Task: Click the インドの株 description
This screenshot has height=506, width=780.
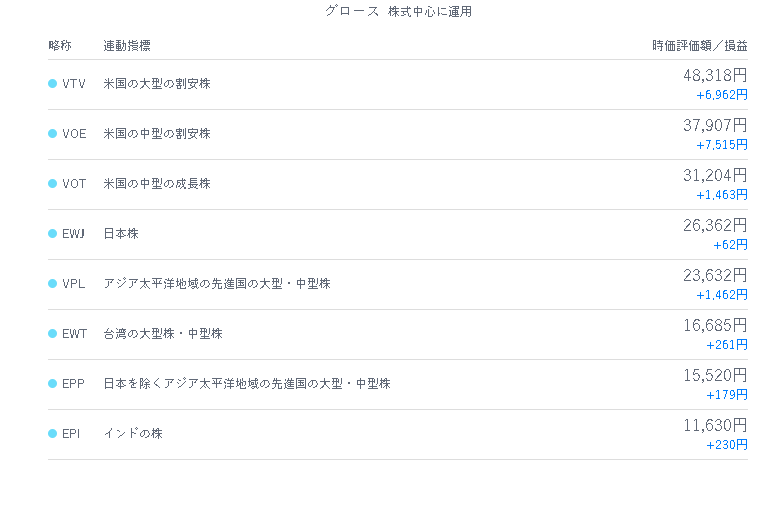Action: pos(133,433)
